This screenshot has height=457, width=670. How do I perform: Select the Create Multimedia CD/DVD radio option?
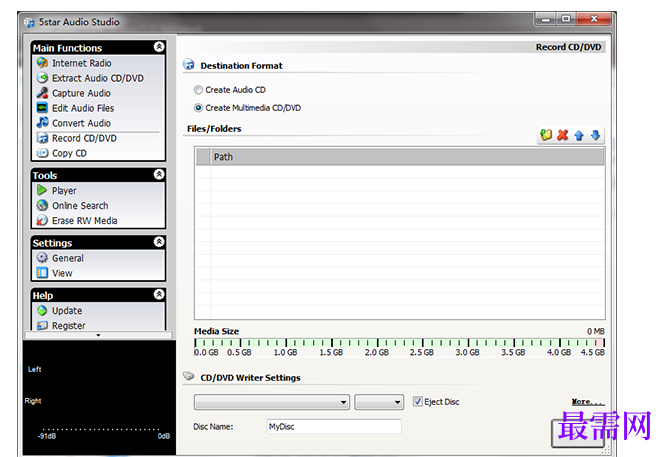198,108
